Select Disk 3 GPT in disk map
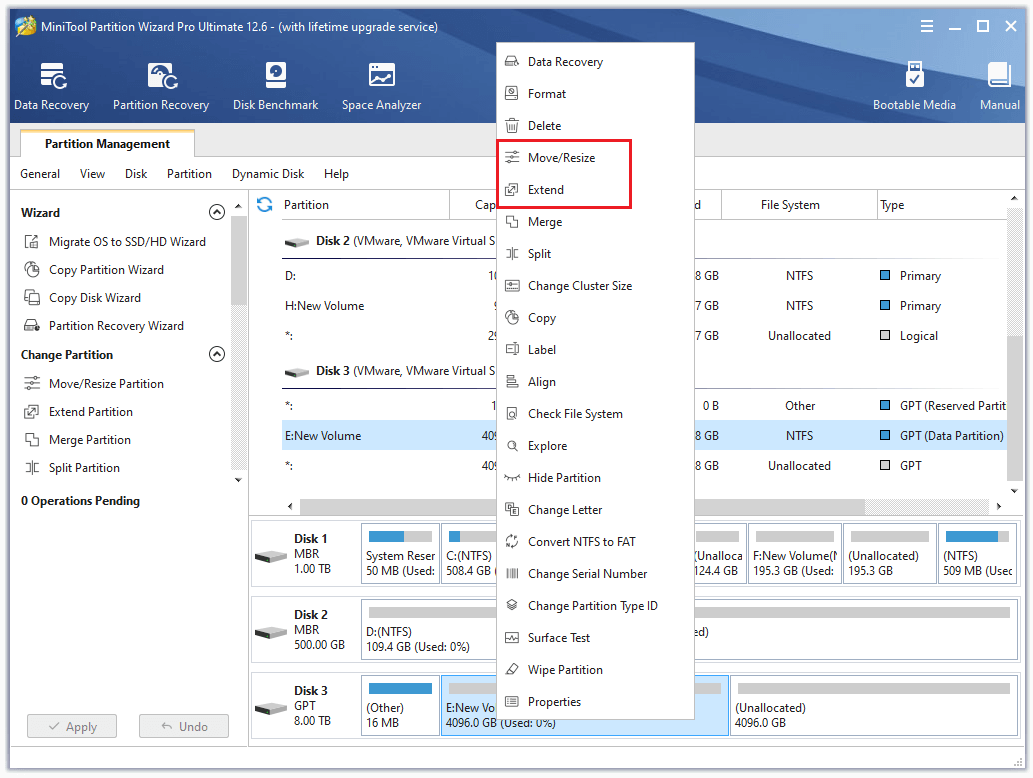This screenshot has height=778, width=1033. coord(306,705)
